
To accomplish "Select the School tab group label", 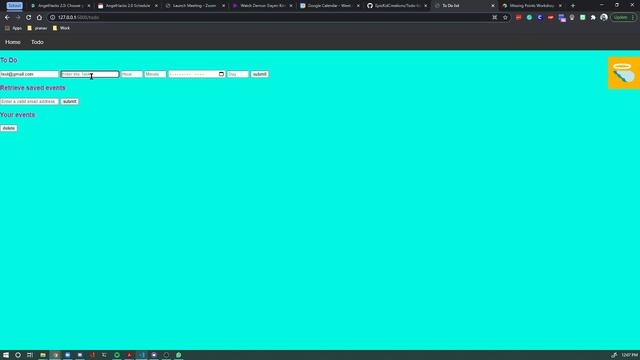I will click(x=14, y=6).
